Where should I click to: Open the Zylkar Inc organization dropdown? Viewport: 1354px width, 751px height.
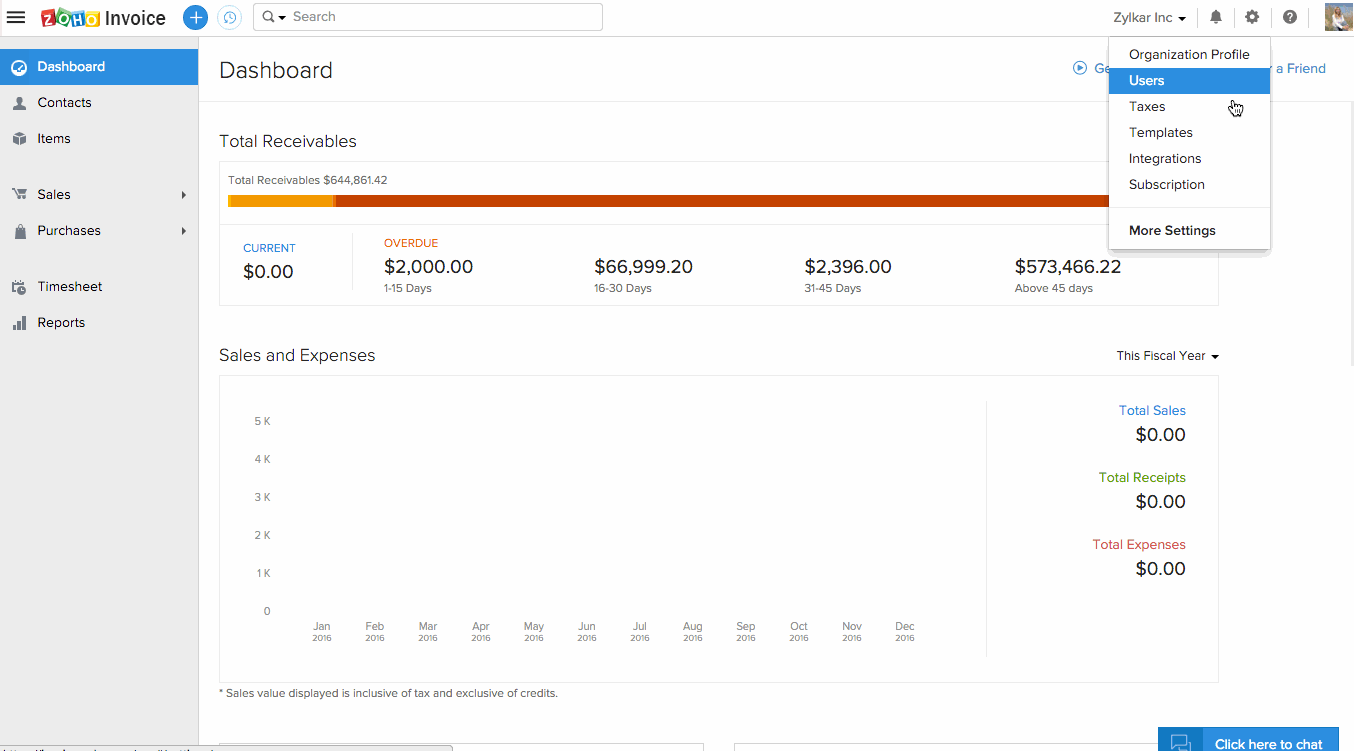1149,18
